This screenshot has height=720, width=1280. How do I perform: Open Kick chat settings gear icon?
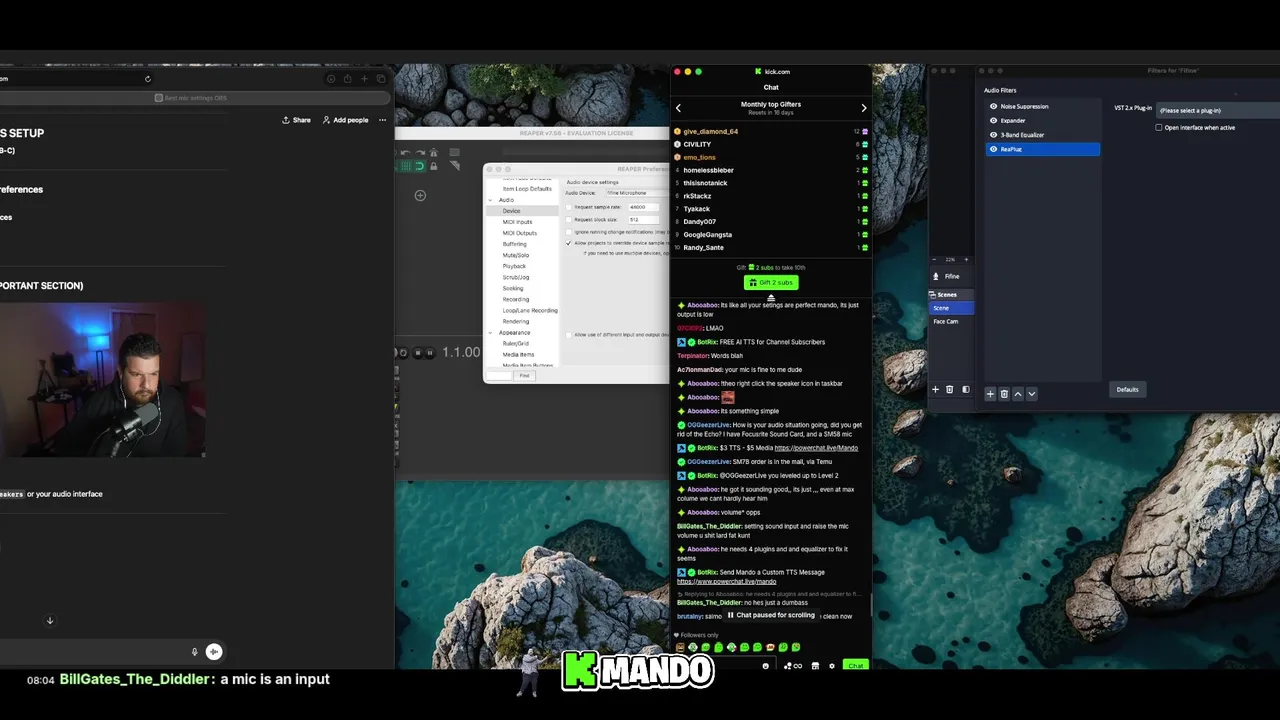pyautogui.click(x=832, y=666)
